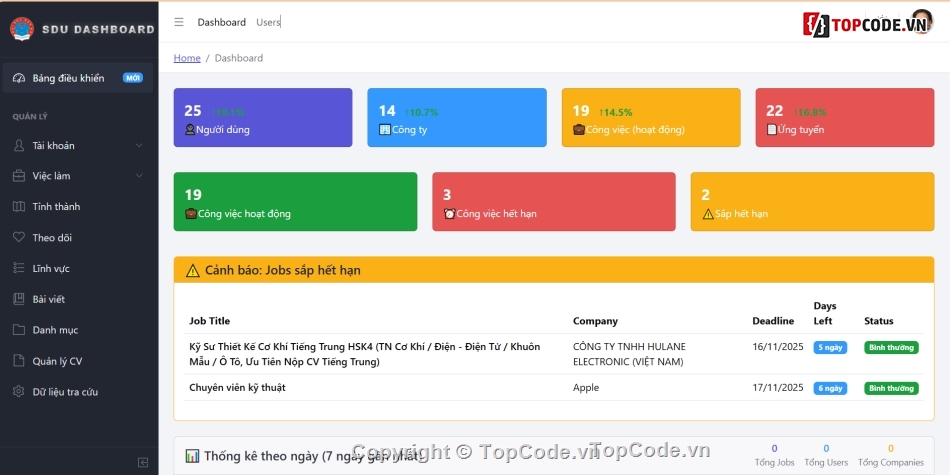This screenshot has height=475, width=950.
Task: Expand the Việc làm submenu chevron
Action: point(139,176)
